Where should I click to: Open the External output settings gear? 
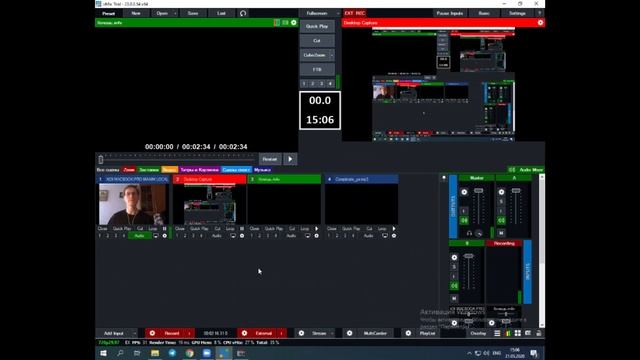coord(244,333)
